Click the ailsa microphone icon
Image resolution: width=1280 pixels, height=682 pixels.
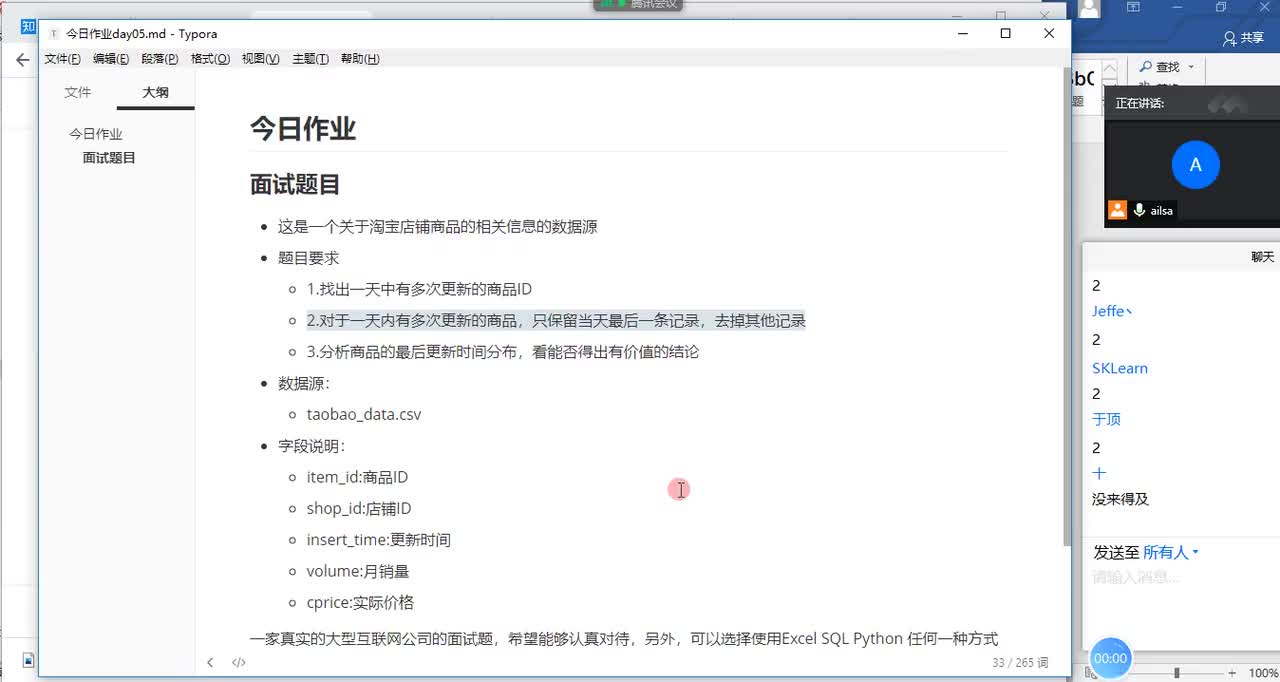[x=1139, y=211]
